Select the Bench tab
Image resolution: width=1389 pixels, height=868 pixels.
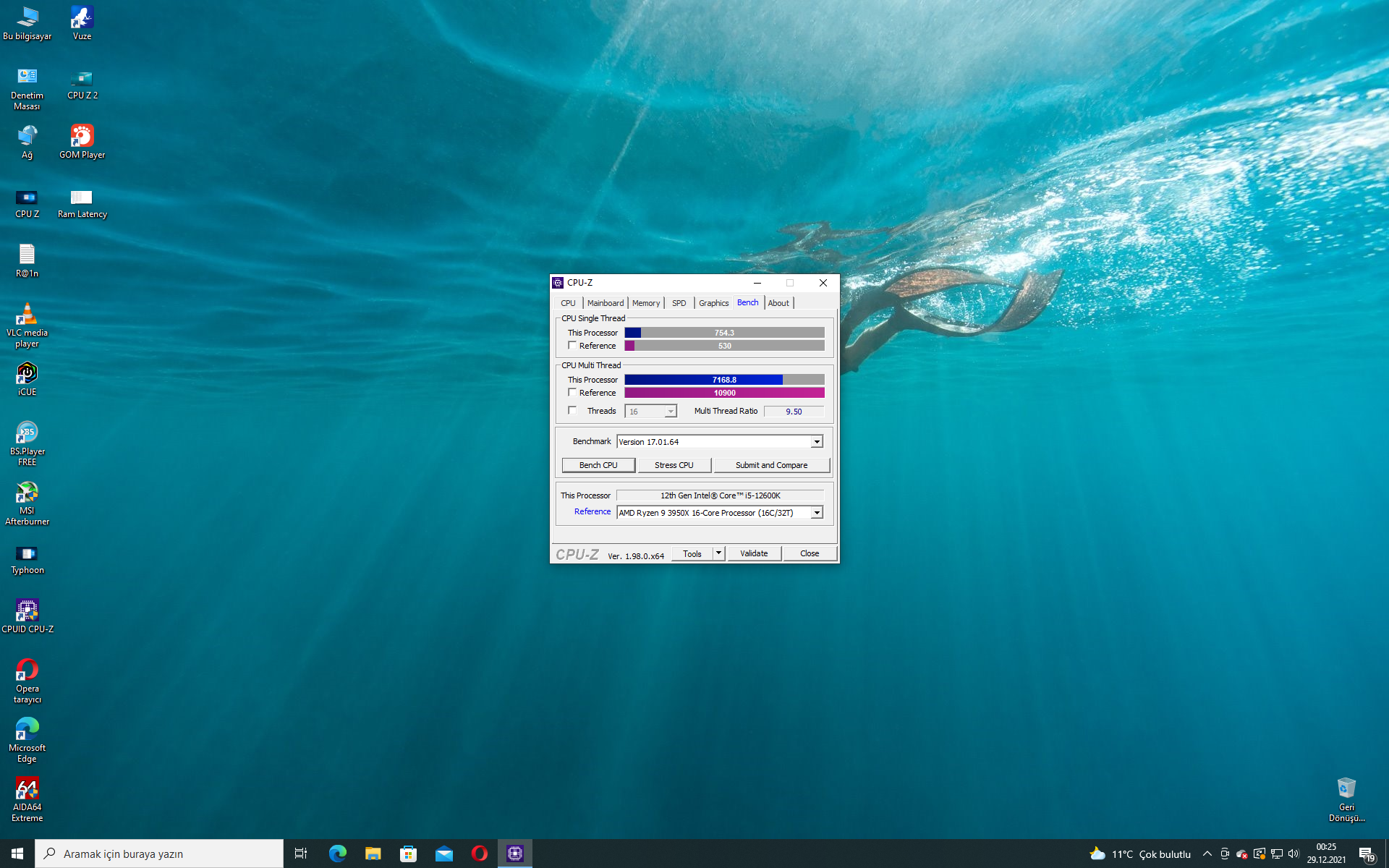[747, 302]
